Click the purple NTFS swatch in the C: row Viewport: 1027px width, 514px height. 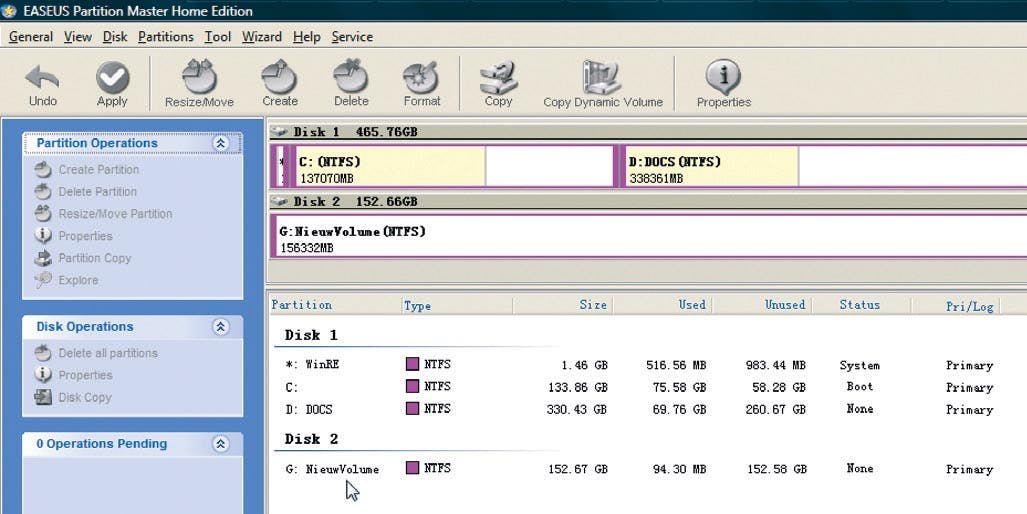point(412,386)
